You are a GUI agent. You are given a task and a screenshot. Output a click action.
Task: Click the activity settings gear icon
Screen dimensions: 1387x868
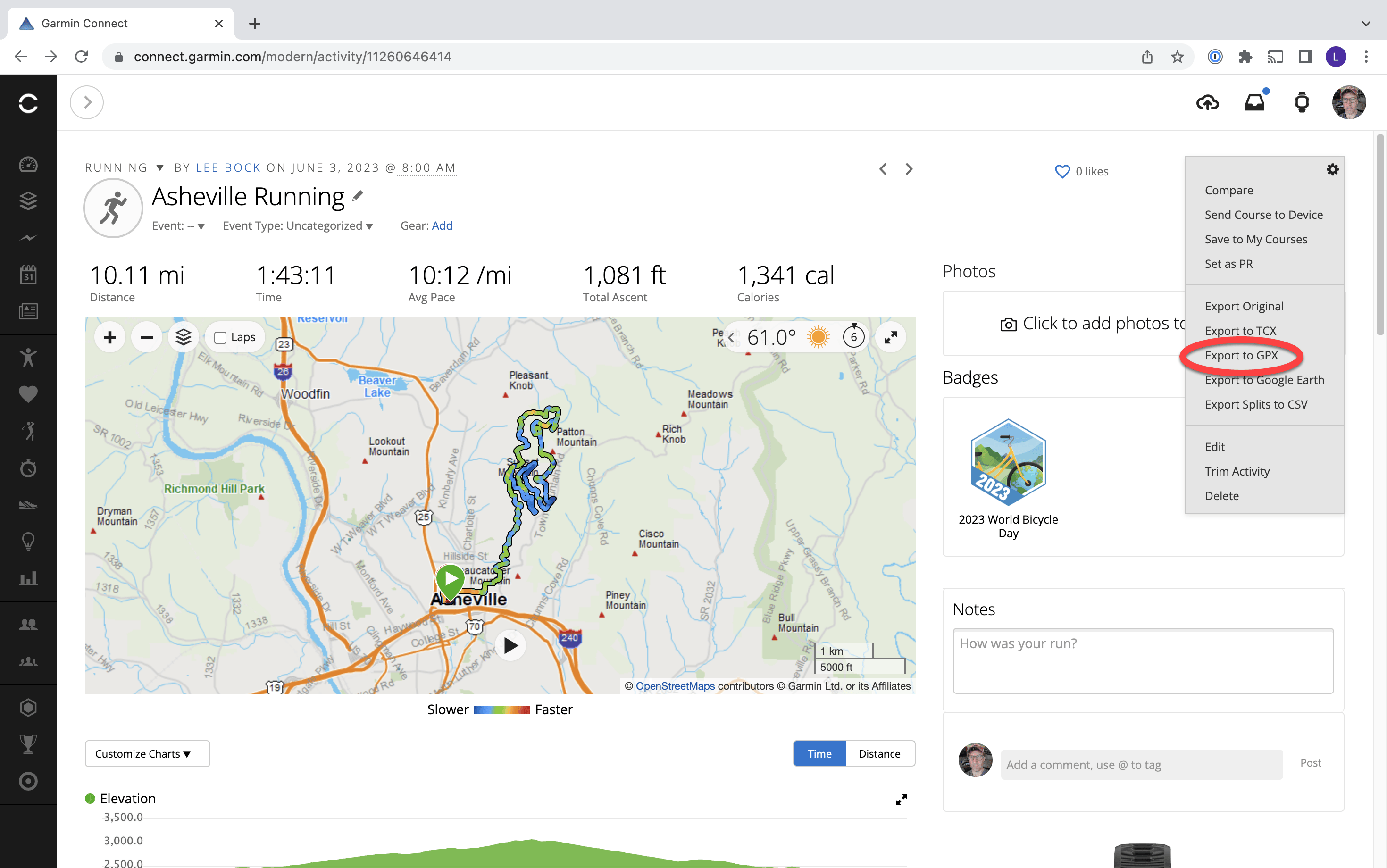pyautogui.click(x=1332, y=169)
